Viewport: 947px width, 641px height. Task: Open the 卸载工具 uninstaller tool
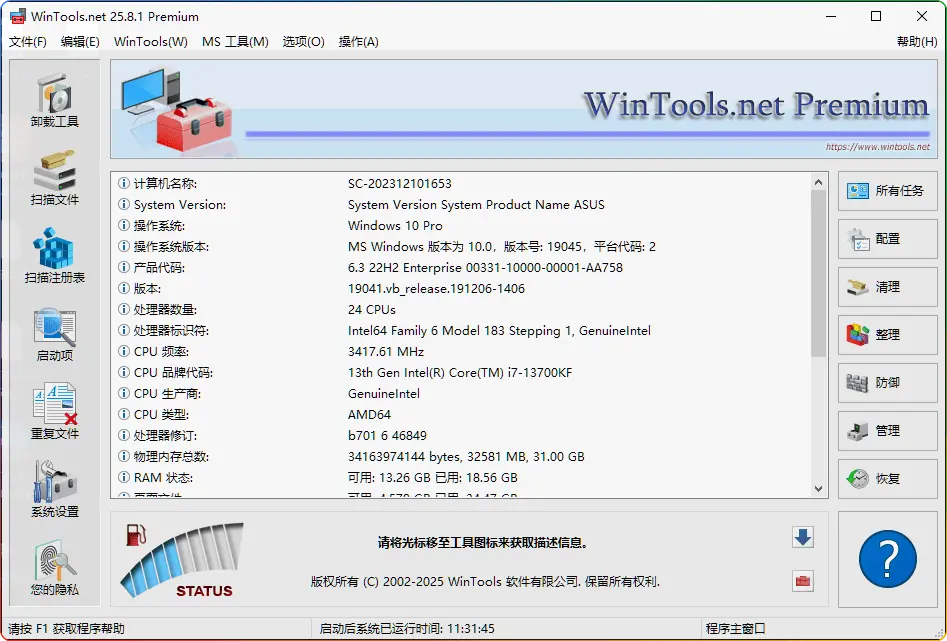coord(54,100)
